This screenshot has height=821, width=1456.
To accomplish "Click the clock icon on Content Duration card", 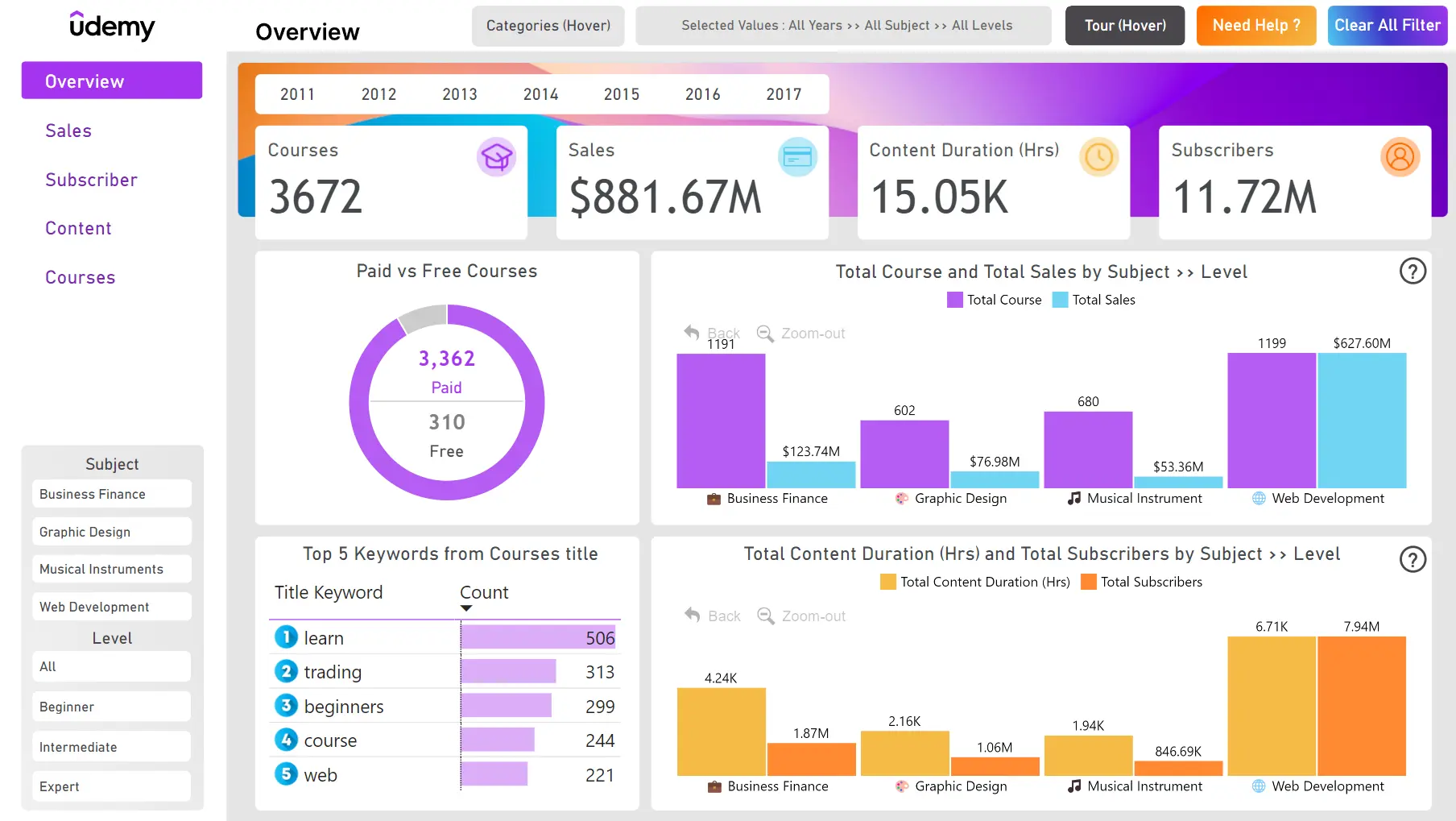I will [1099, 157].
